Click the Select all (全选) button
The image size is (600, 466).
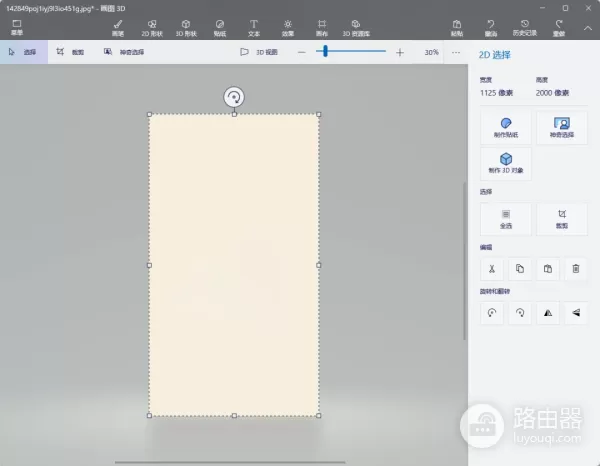point(506,218)
